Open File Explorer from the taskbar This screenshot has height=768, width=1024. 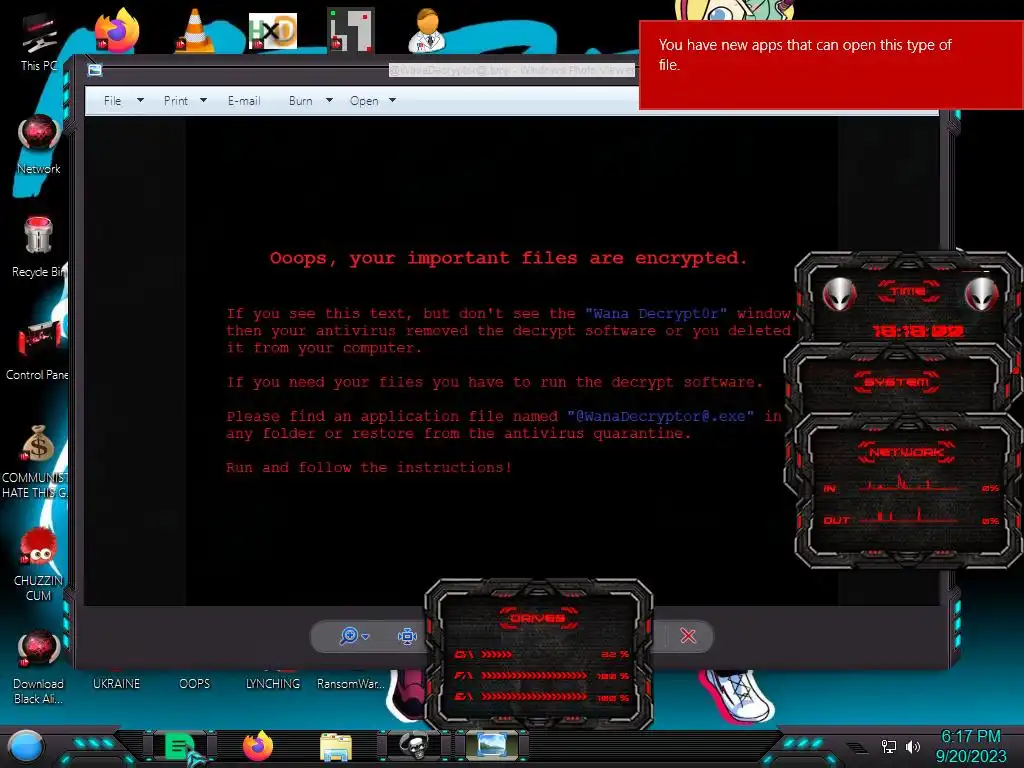(336, 746)
